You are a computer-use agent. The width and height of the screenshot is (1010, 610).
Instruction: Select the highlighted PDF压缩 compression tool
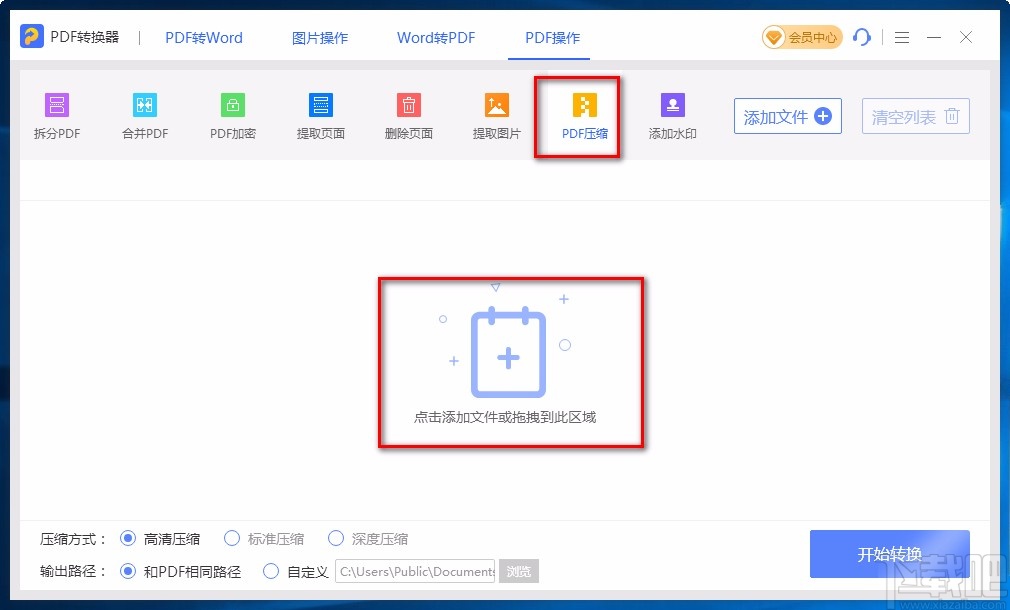(583, 116)
